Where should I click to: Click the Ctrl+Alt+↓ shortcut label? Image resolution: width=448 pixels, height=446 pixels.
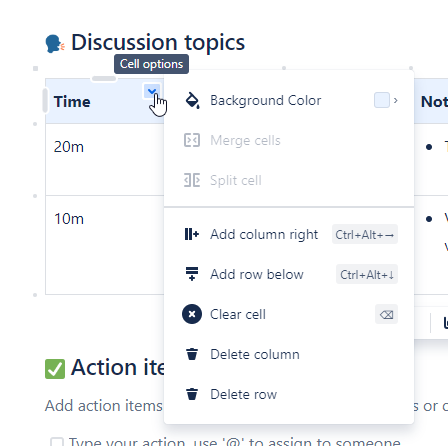click(367, 274)
